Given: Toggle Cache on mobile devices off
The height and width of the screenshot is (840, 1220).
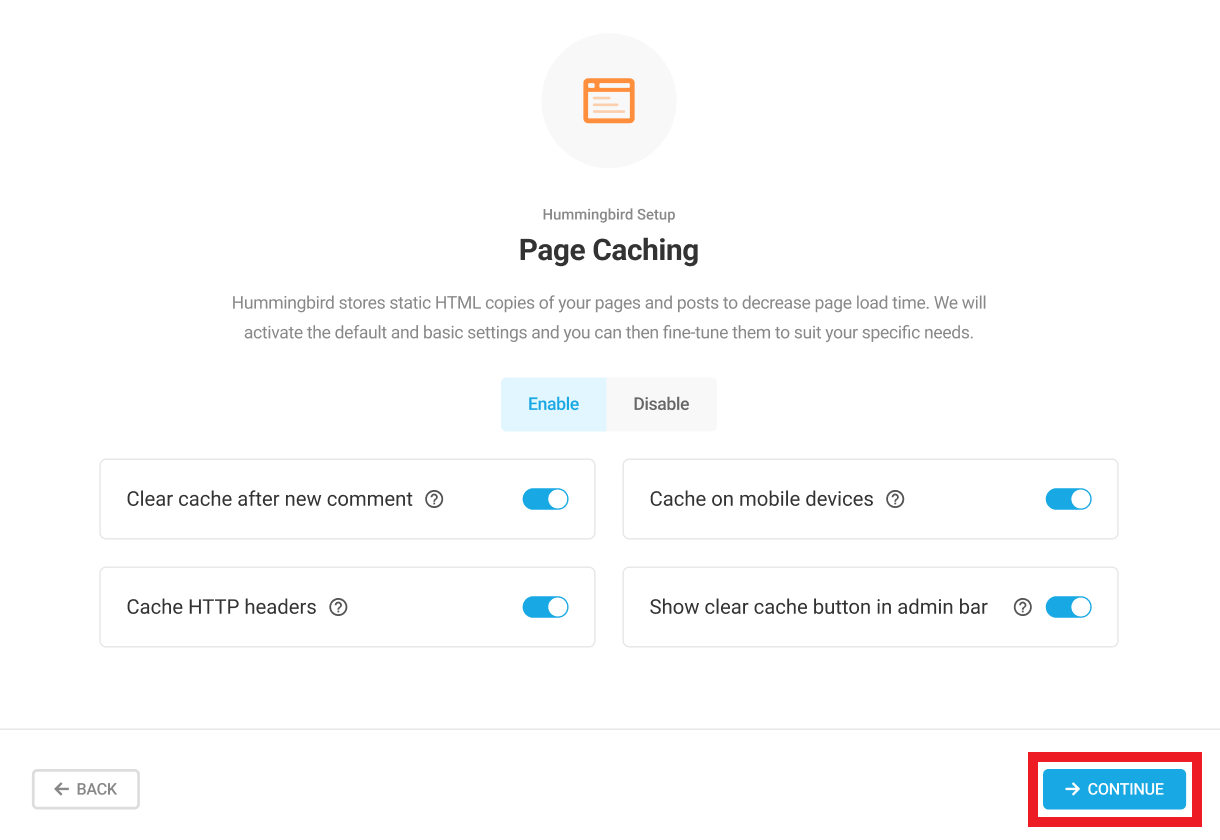Looking at the screenshot, I should click(1068, 498).
